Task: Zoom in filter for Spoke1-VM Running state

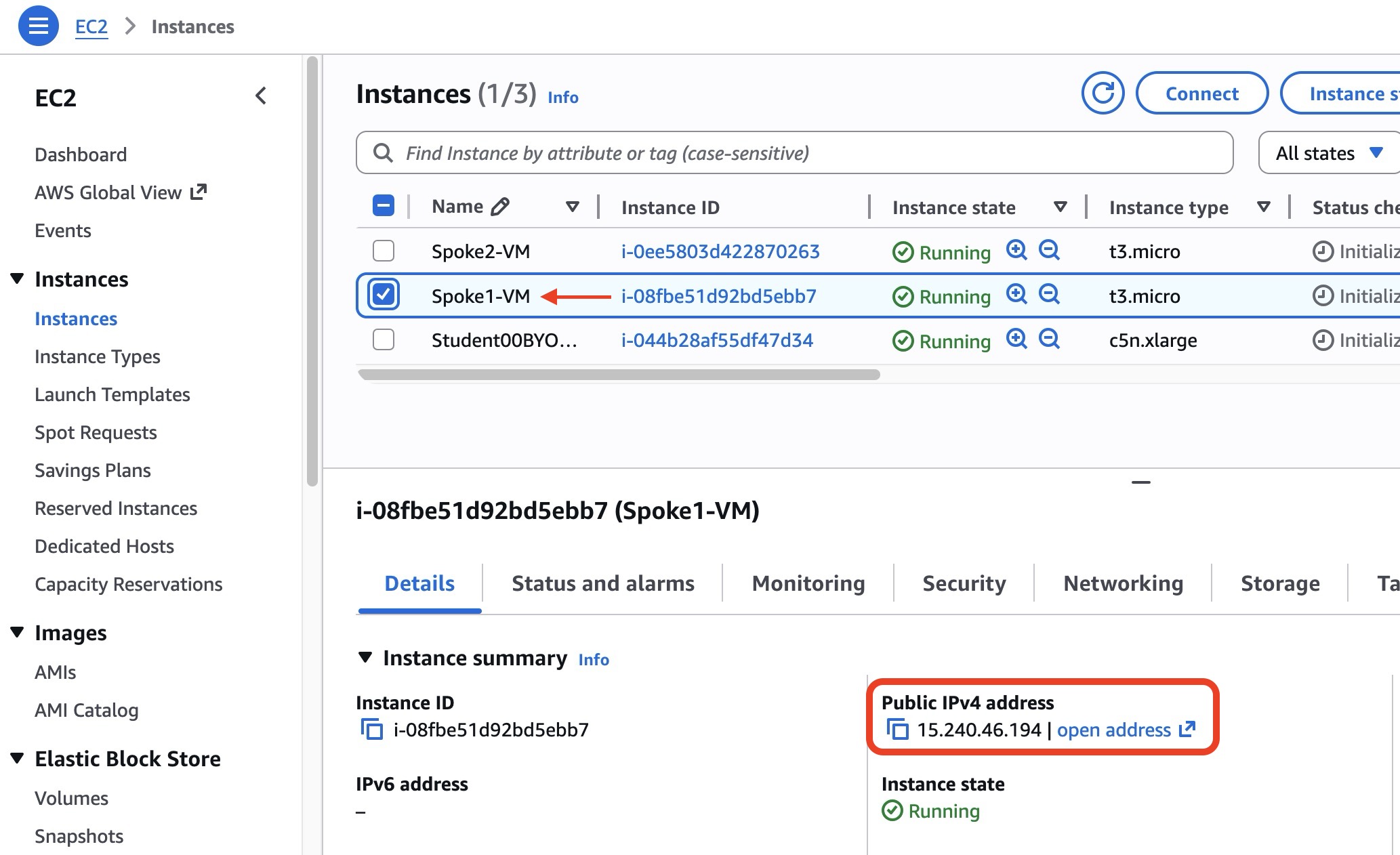Action: pyautogui.click(x=1016, y=295)
